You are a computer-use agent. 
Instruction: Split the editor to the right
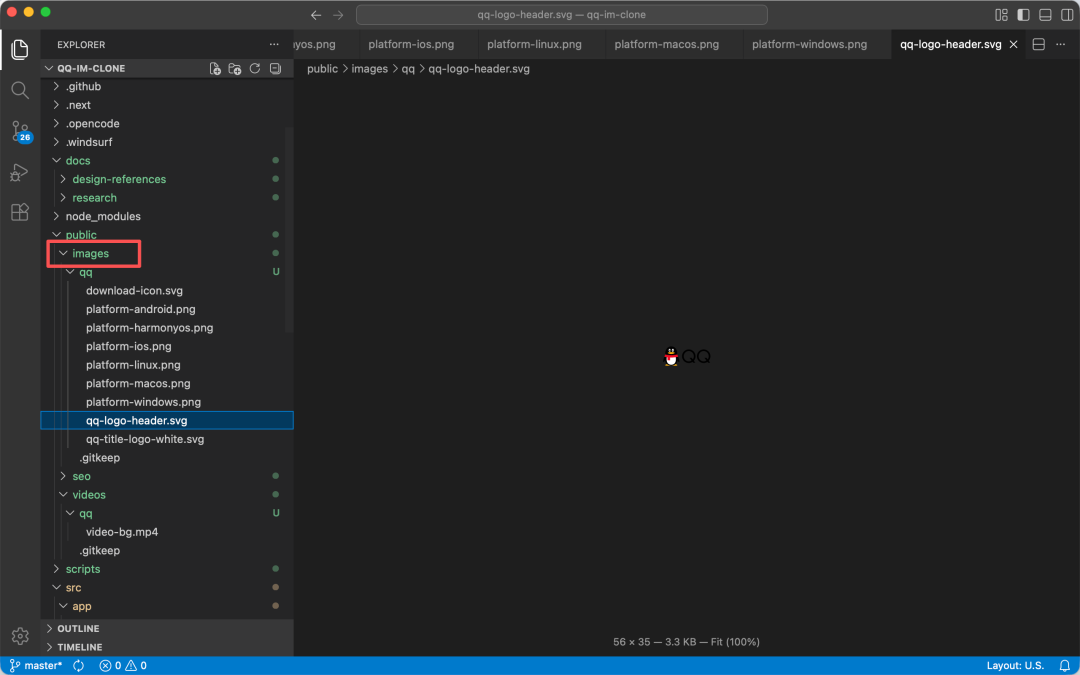tap(1039, 45)
